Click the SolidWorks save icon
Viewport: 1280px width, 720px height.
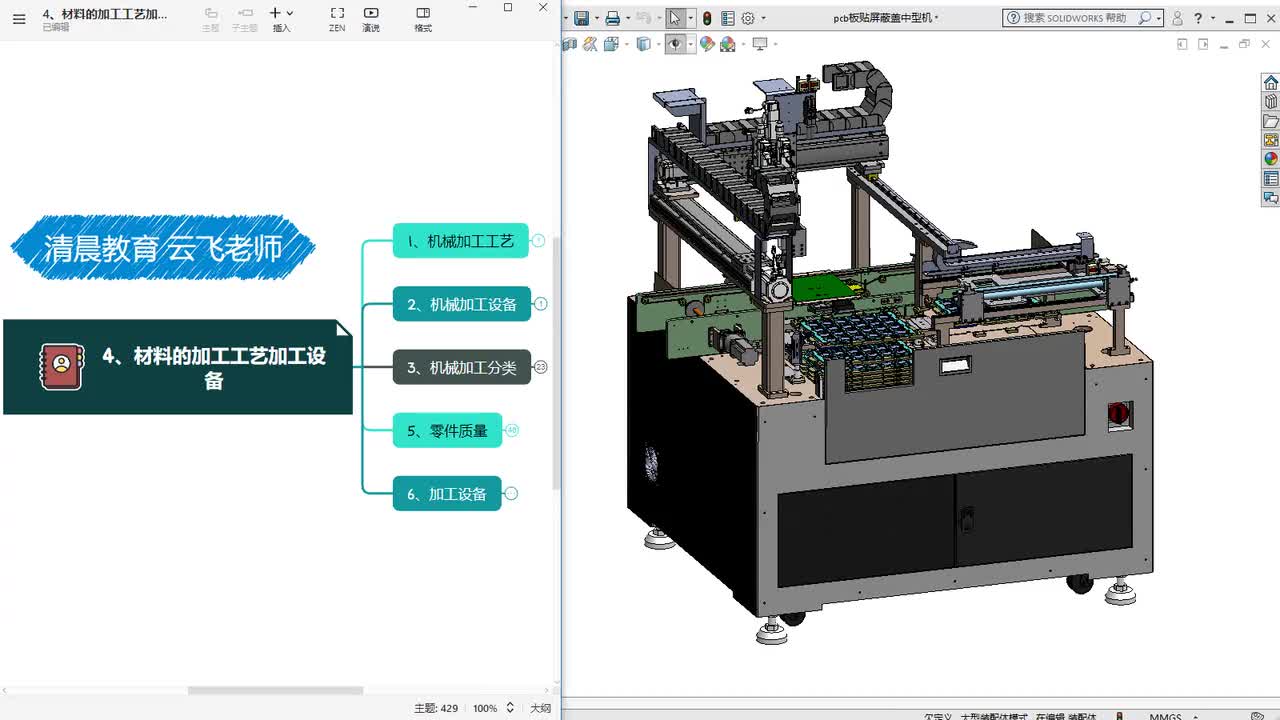click(581, 18)
